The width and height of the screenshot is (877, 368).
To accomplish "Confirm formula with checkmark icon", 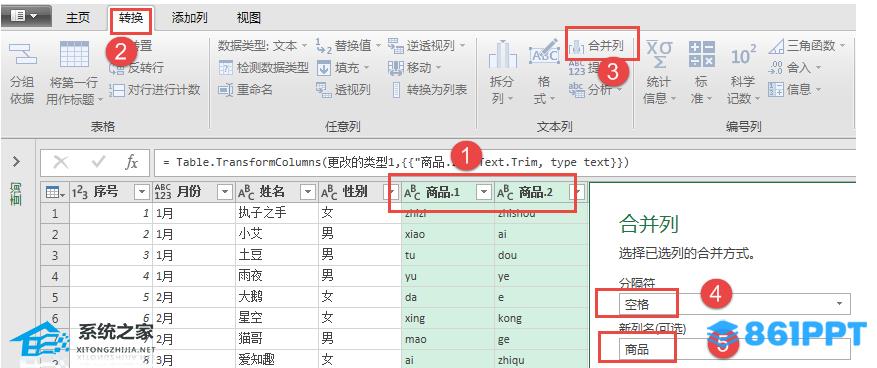I will [99, 163].
